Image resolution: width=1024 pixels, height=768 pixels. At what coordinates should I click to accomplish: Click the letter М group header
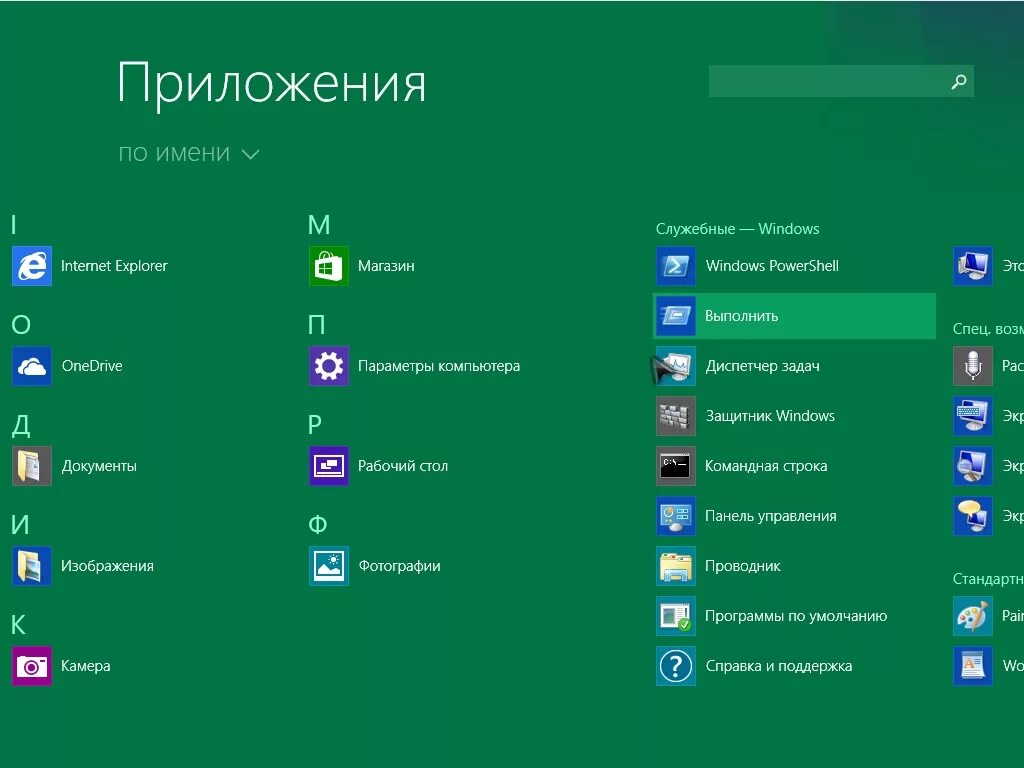click(x=319, y=225)
